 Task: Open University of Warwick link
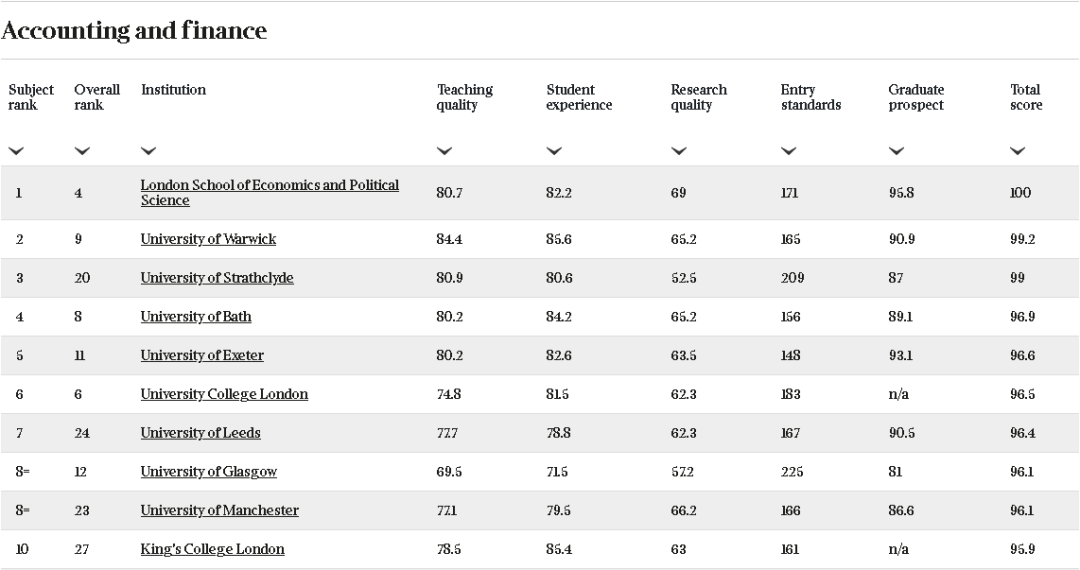pyautogui.click(x=208, y=239)
